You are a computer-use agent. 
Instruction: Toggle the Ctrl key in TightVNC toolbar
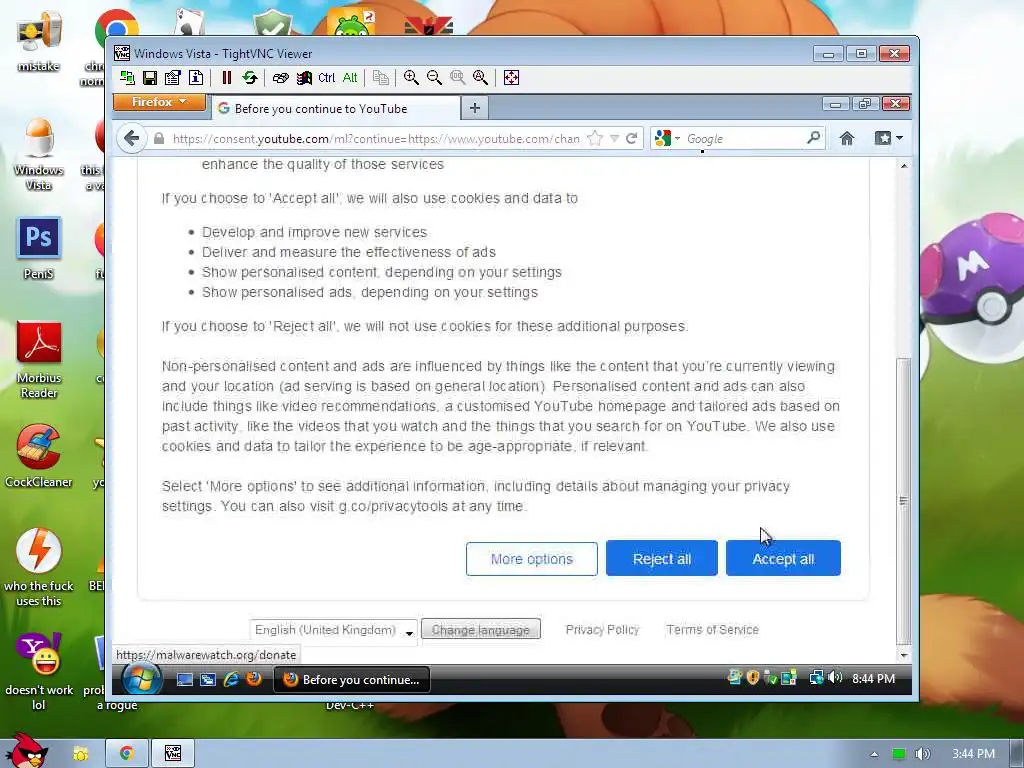tap(327, 78)
